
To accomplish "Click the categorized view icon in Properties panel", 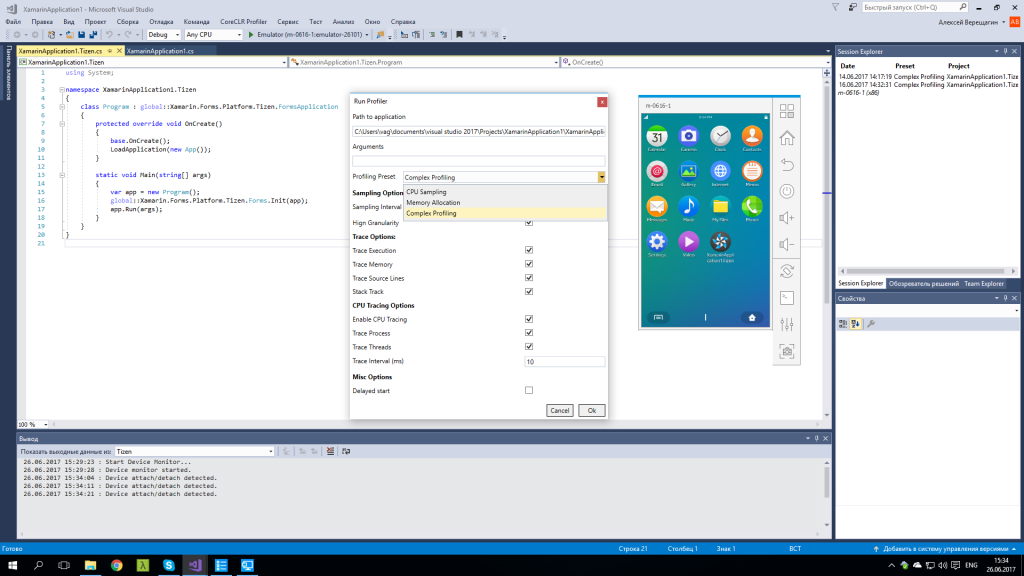I will coord(843,324).
